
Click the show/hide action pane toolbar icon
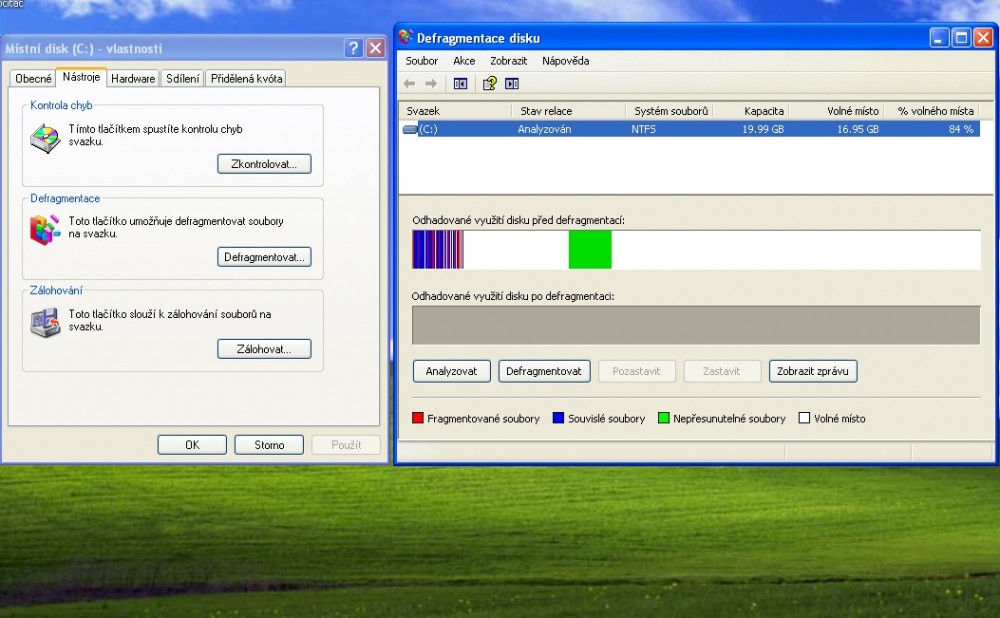point(512,84)
